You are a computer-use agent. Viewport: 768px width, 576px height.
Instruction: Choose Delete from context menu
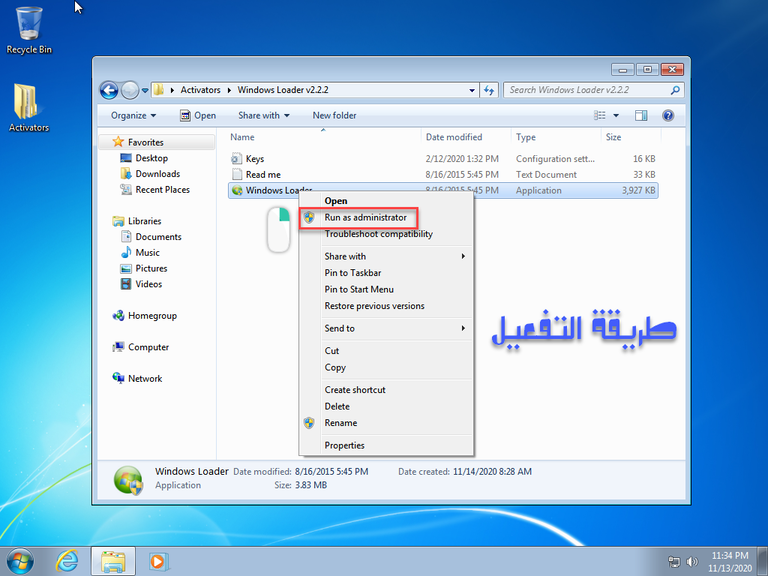386,407
